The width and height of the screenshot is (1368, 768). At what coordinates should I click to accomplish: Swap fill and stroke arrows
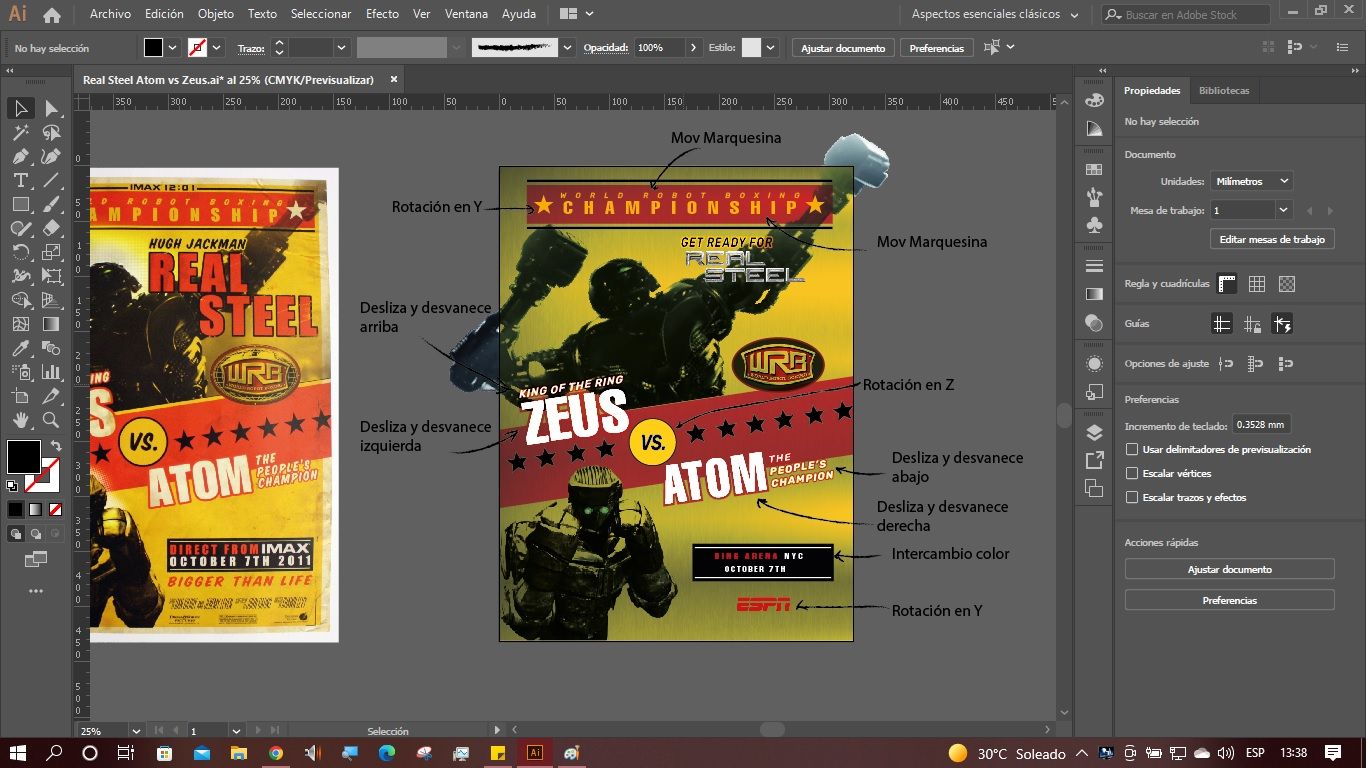[x=55, y=445]
